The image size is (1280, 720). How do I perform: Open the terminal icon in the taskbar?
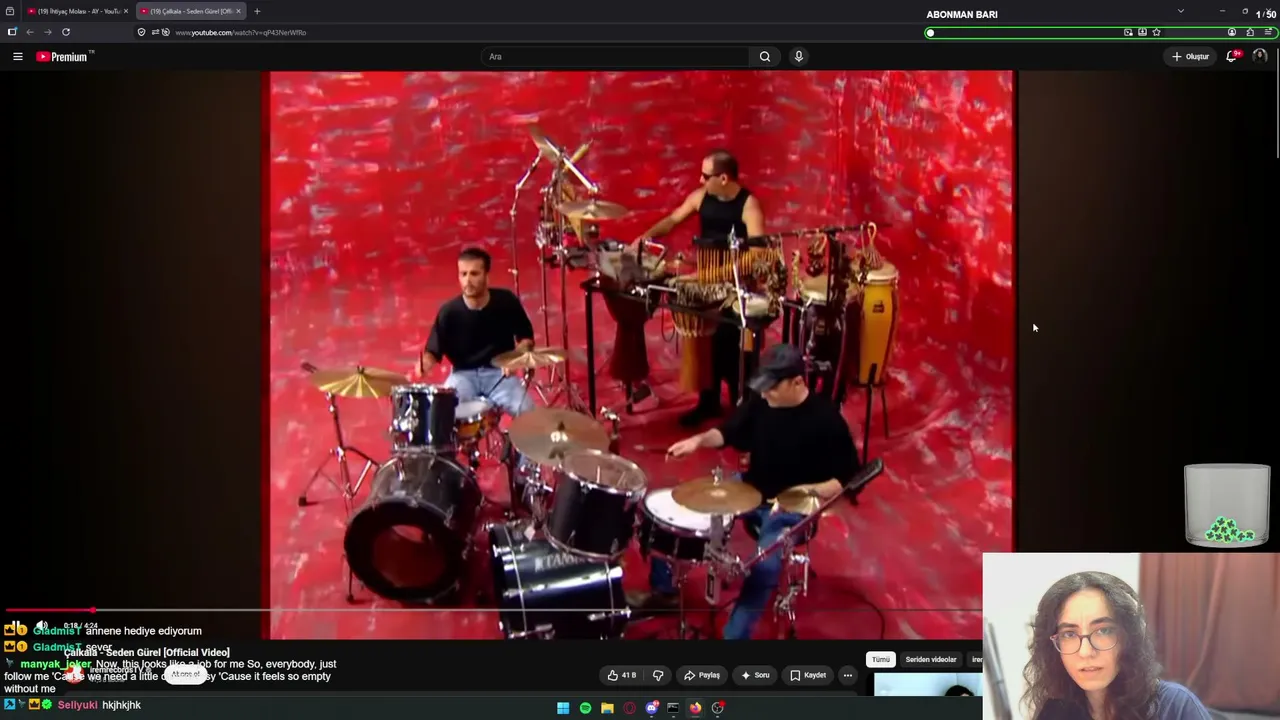tap(673, 708)
